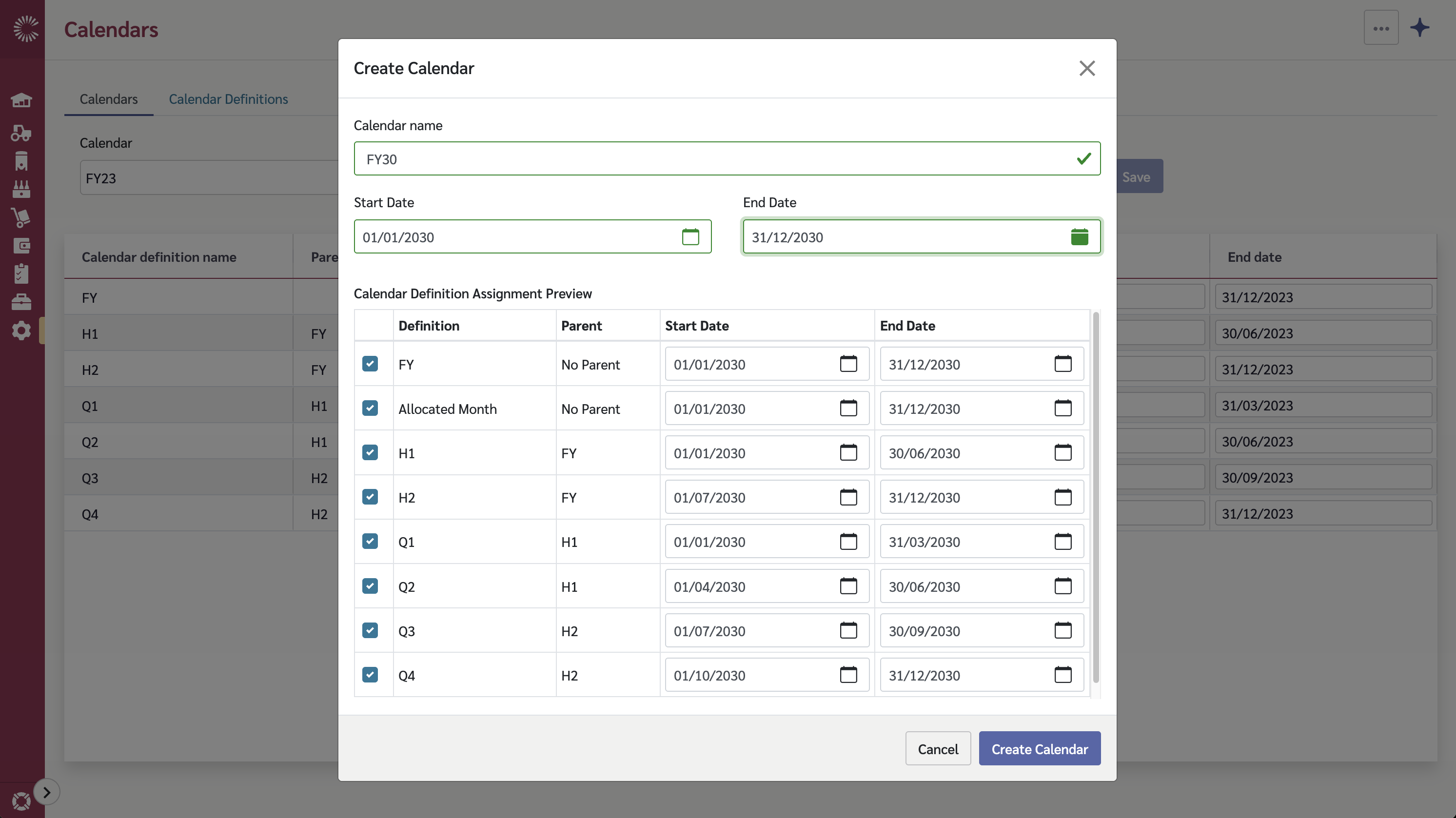The image size is (1456, 818).
Task: Click the Create Calendar button
Action: 1039,748
